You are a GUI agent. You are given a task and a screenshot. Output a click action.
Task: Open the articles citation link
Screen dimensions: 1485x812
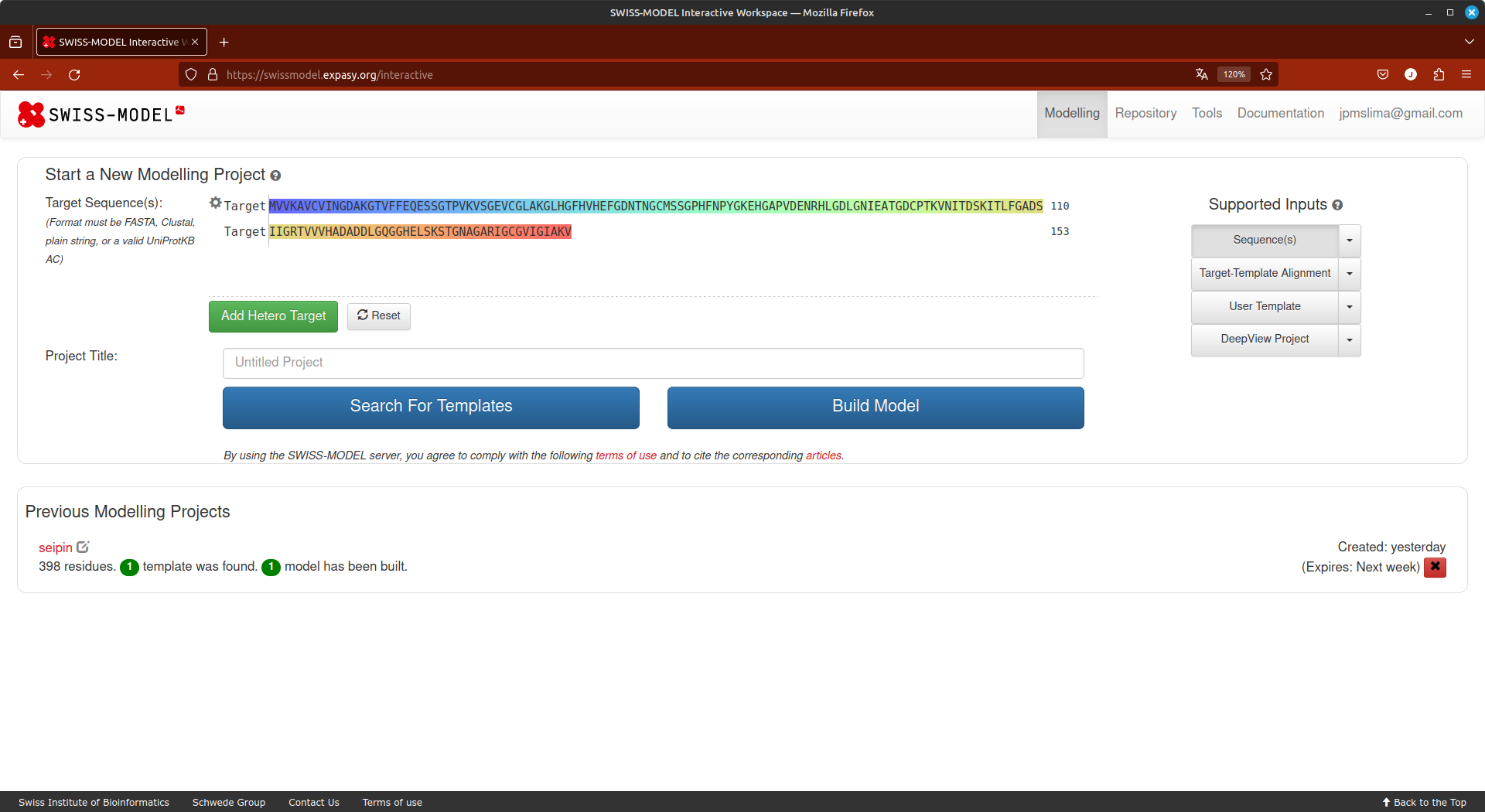pos(824,455)
